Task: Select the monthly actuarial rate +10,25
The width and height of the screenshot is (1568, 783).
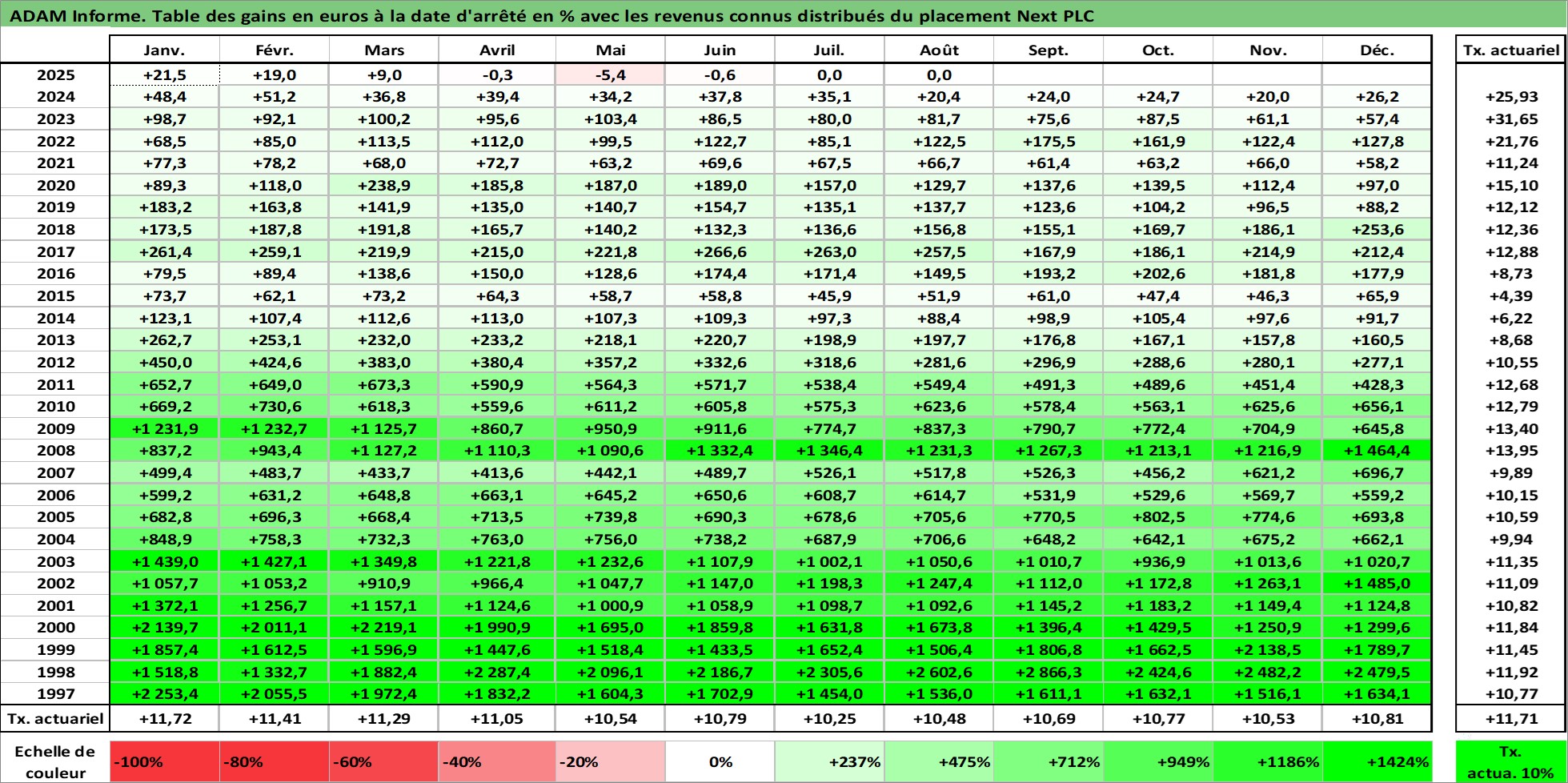Action: coord(829,718)
